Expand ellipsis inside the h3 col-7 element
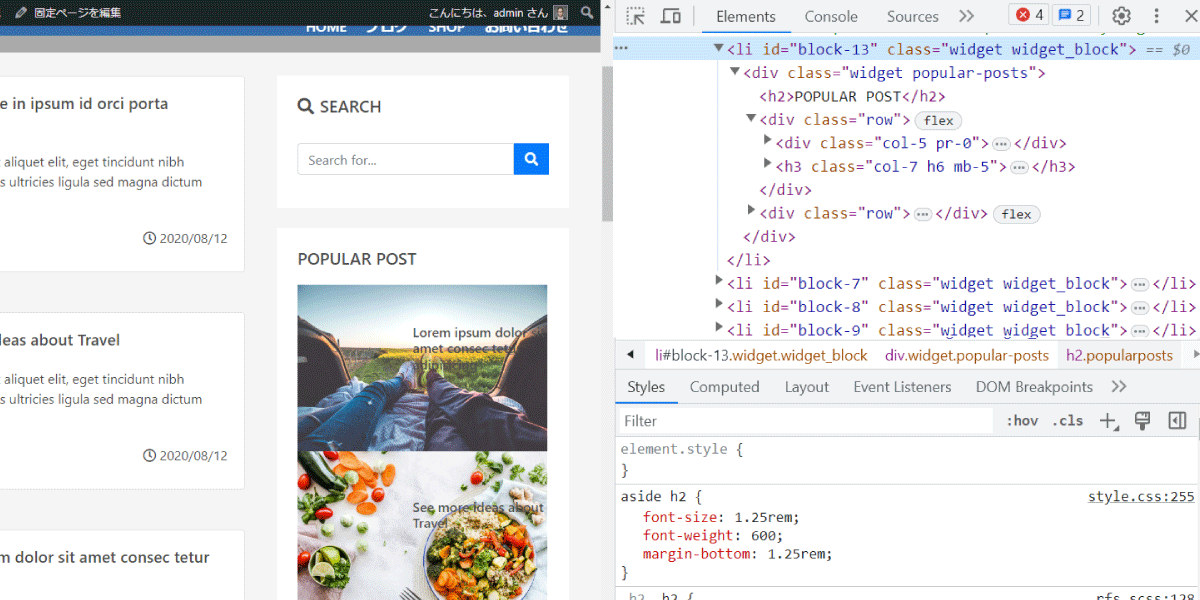The image size is (1200, 600). (1019, 167)
